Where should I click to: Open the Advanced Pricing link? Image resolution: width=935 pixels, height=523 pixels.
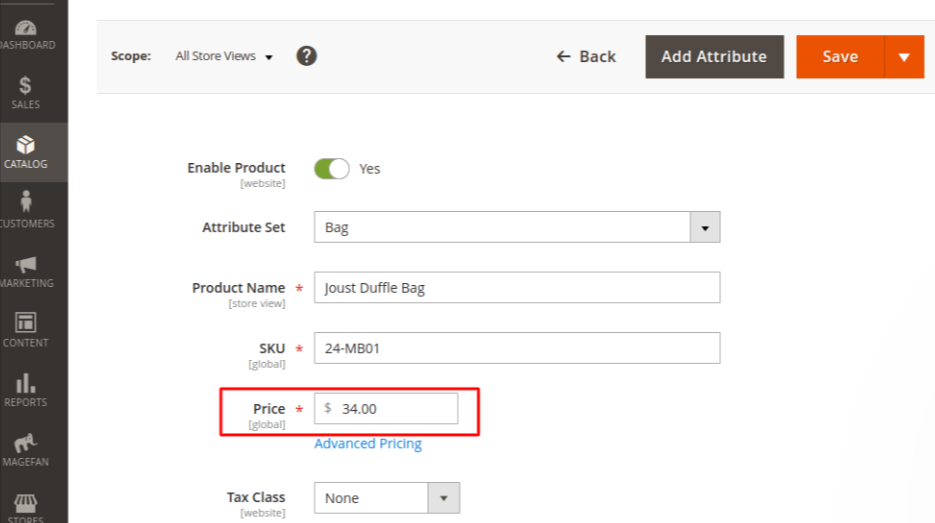(368, 444)
